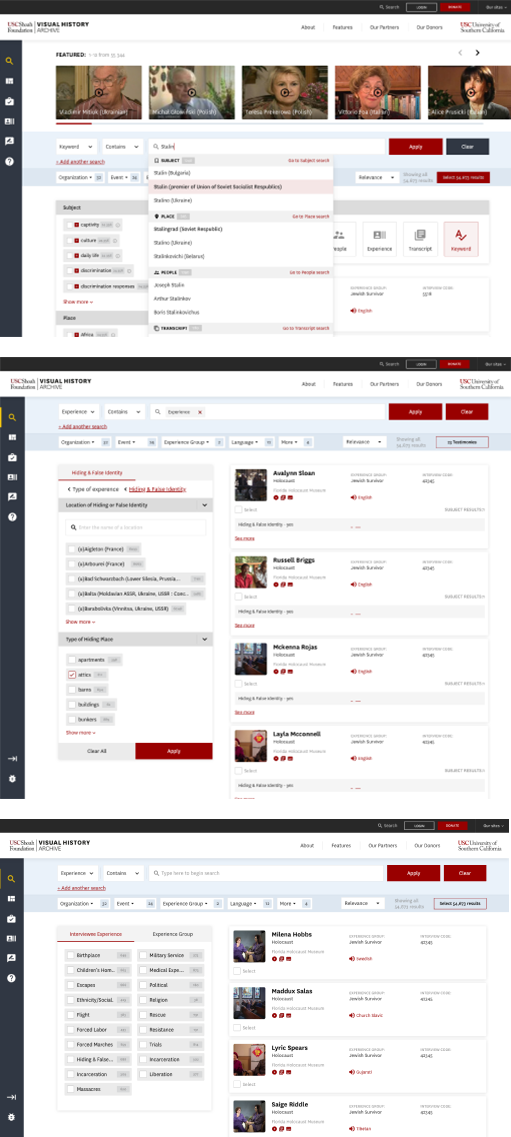The height and width of the screenshot is (1137, 511).
Task: Click audio language icon for Avalynn Sloan
Action: [x=353, y=497]
